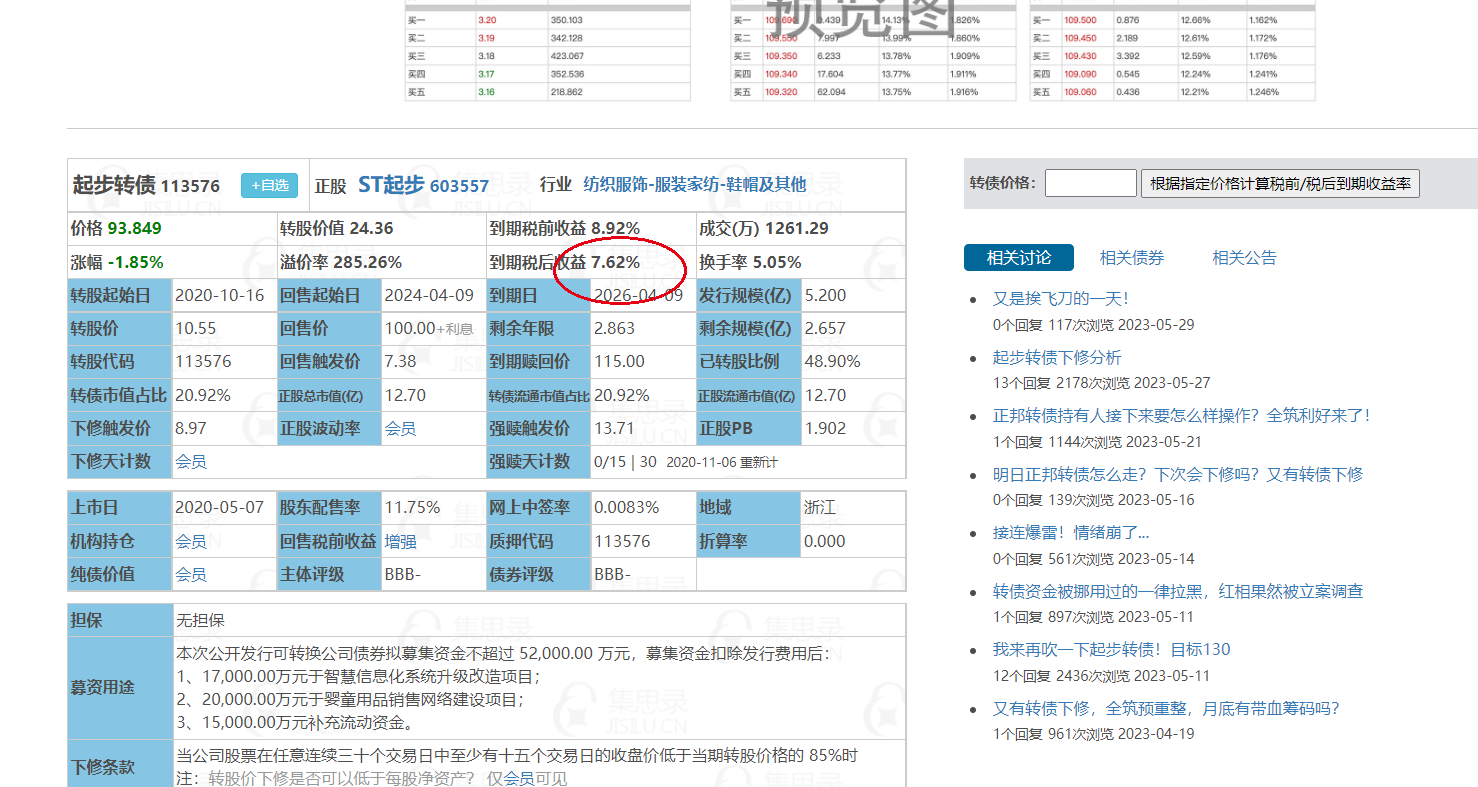Select 423.067 in top quote table

[x=567, y=55]
